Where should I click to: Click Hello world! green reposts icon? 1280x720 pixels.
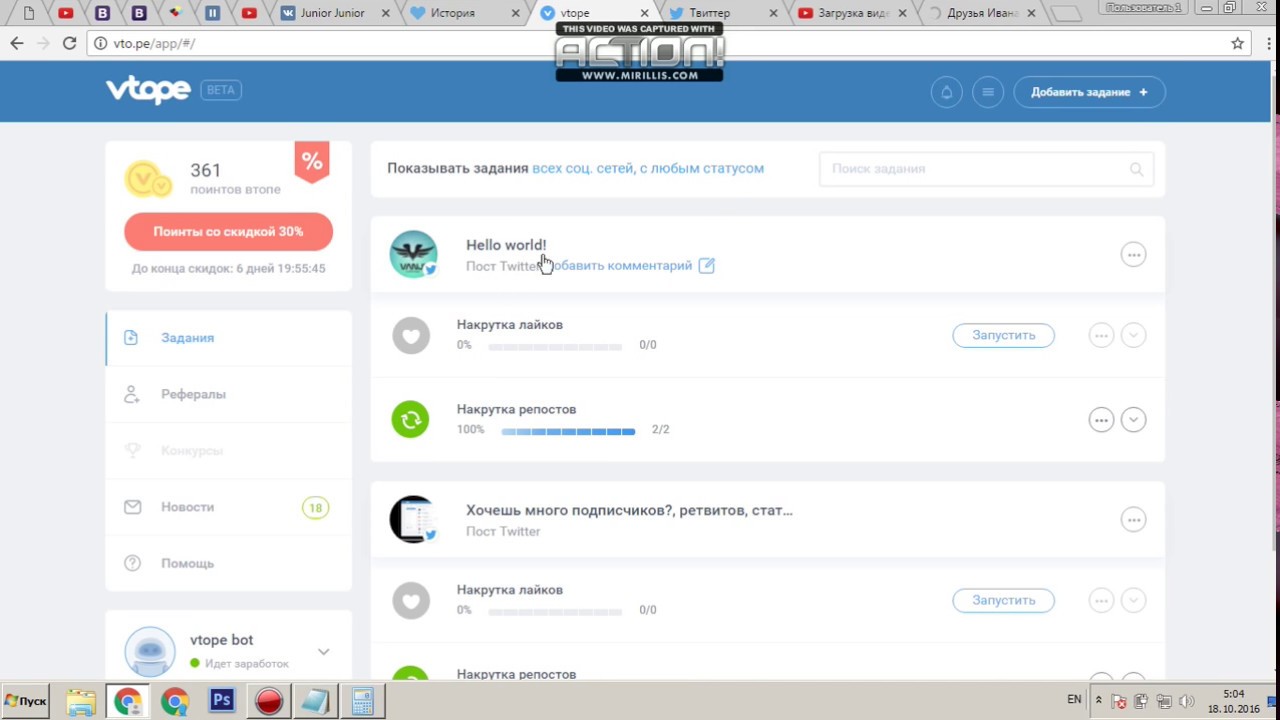point(411,420)
